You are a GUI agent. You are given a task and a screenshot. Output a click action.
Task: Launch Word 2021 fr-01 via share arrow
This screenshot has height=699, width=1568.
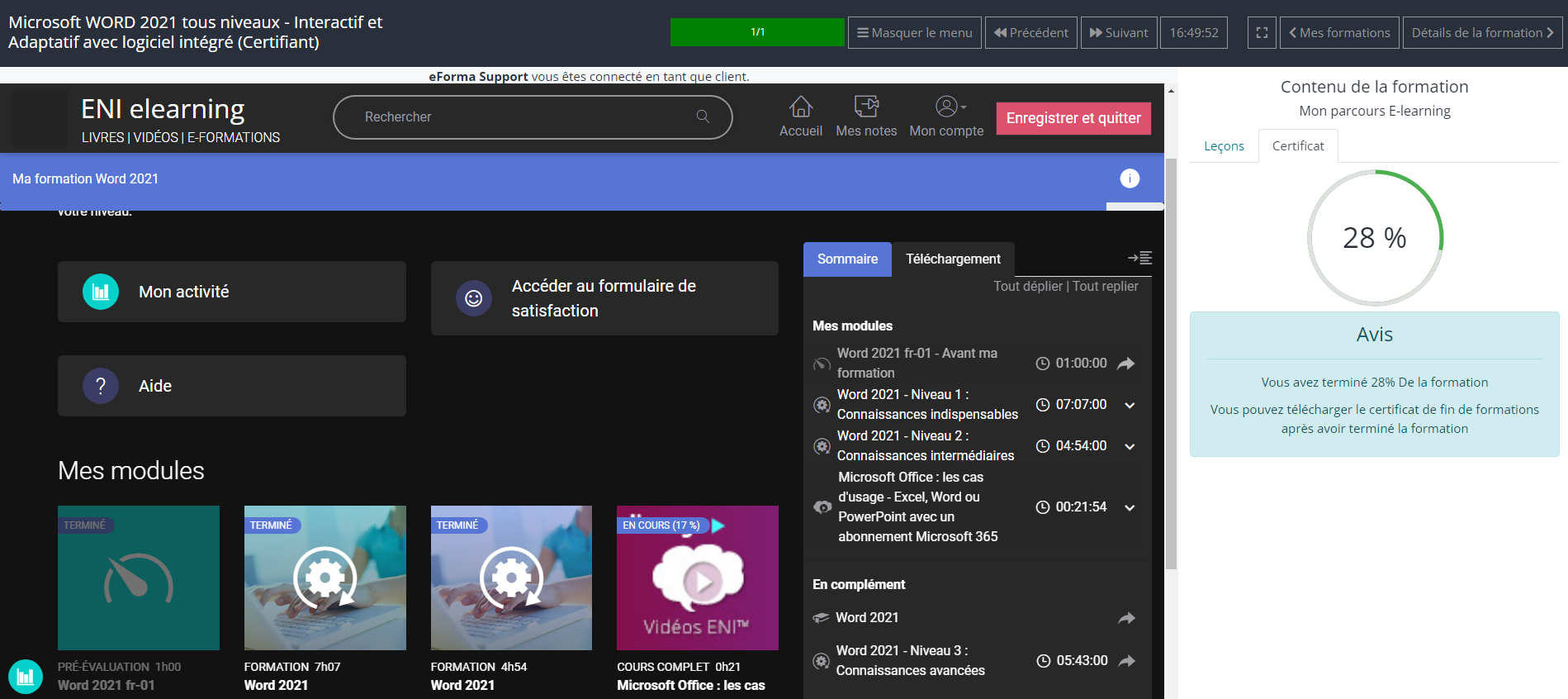click(x=1126, y=364)
